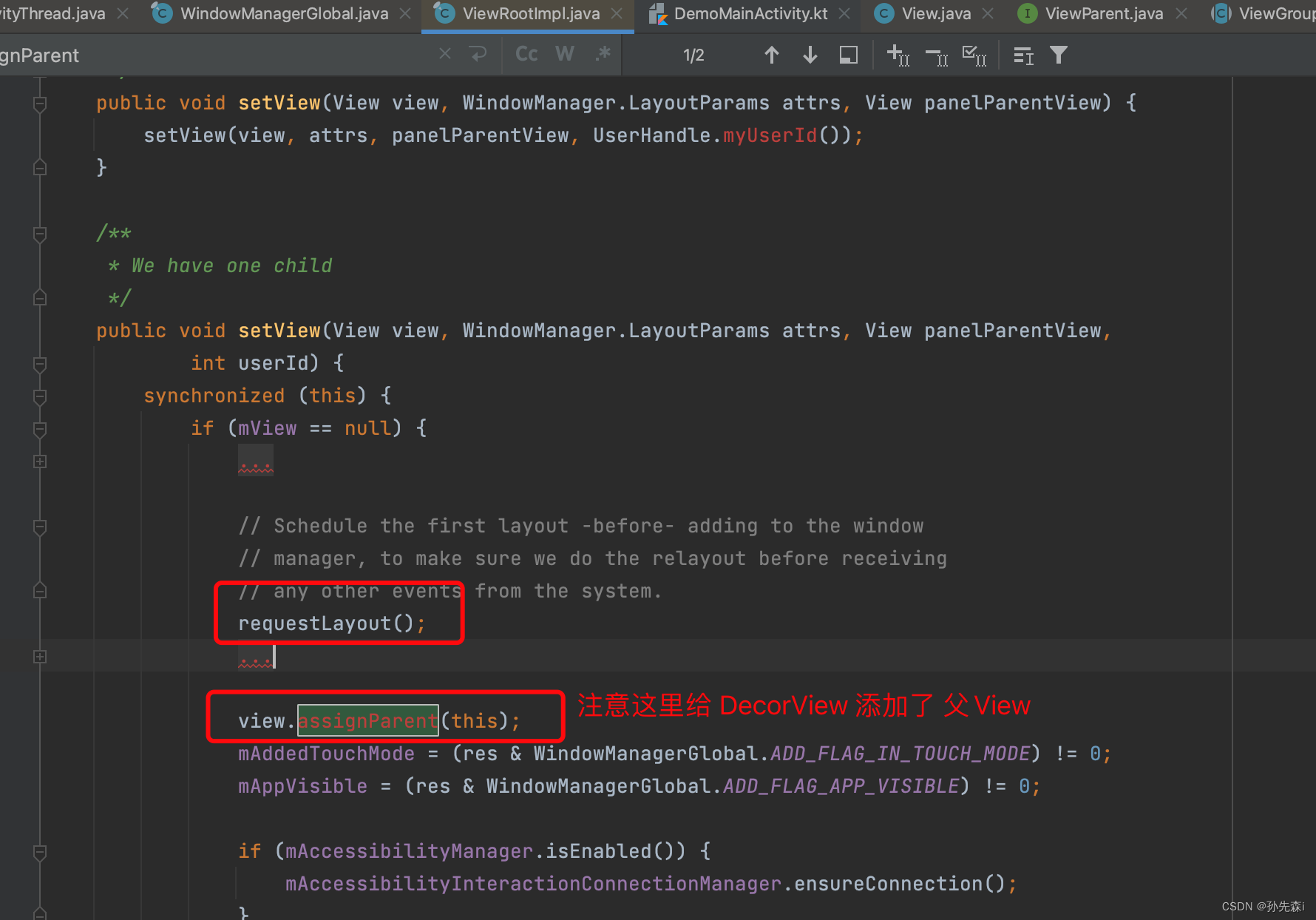
Task: Unselect the current occurrence
Action: [x=937, y=57]
